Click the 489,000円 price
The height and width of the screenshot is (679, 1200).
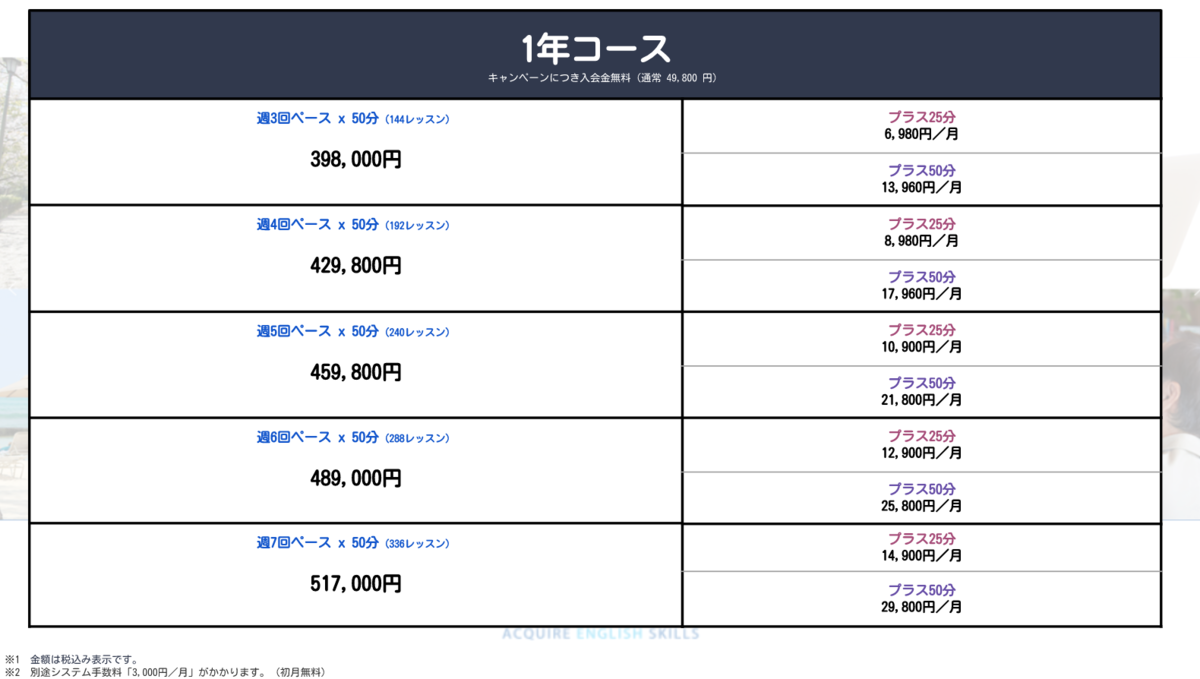pos(356,478)
